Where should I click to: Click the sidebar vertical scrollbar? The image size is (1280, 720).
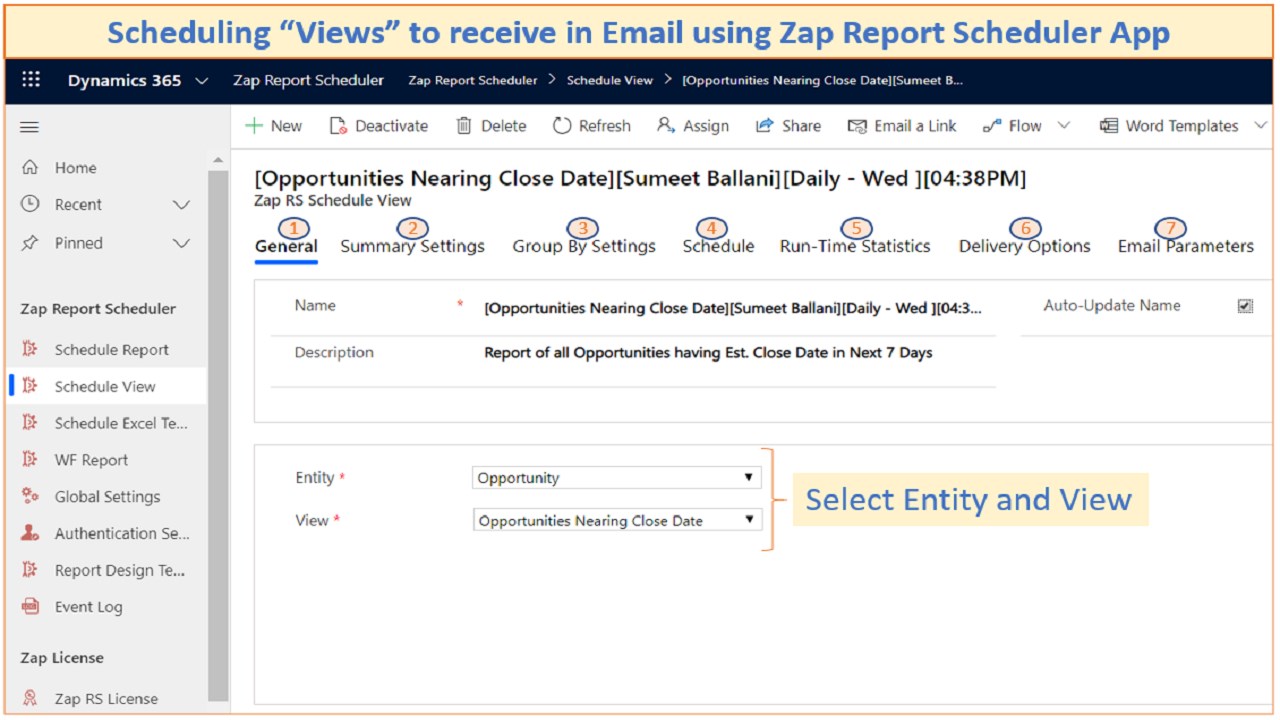218,435
